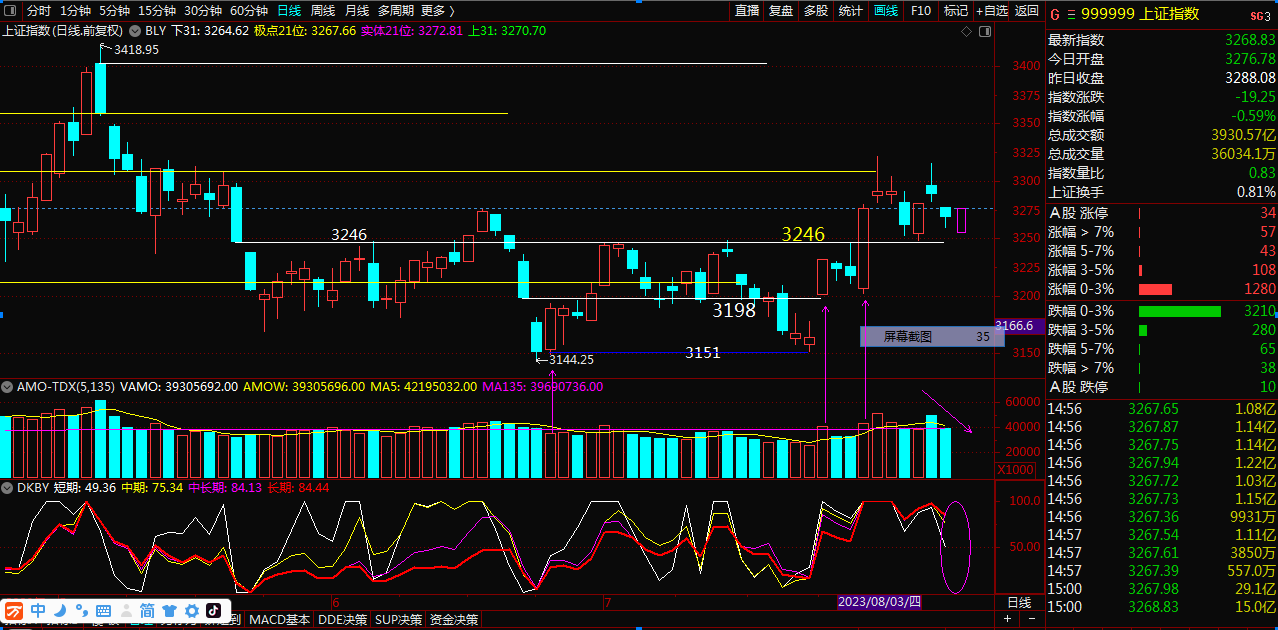Click the diamond icon above the chart
The height and width of the screenshot is (630, 1278).
point(966,31)
